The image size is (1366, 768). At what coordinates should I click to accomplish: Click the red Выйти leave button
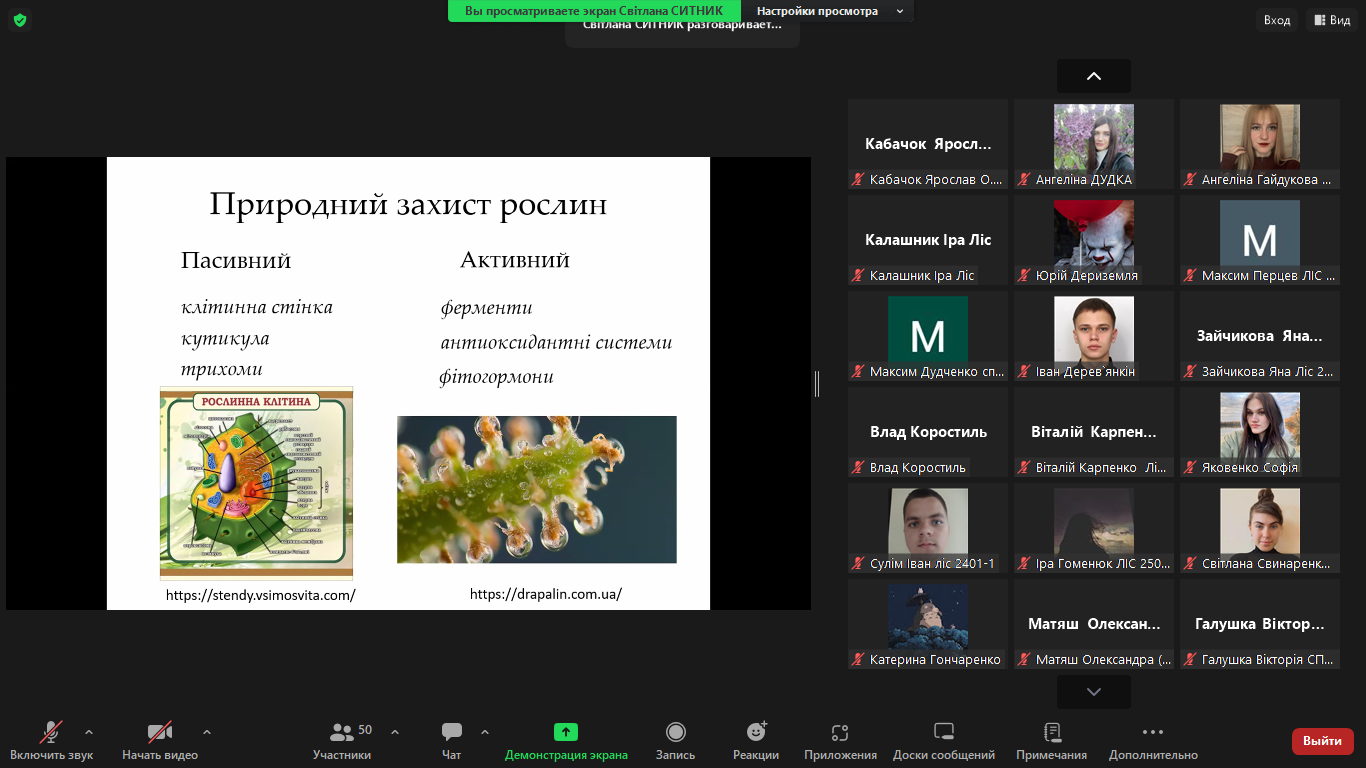1322,741
